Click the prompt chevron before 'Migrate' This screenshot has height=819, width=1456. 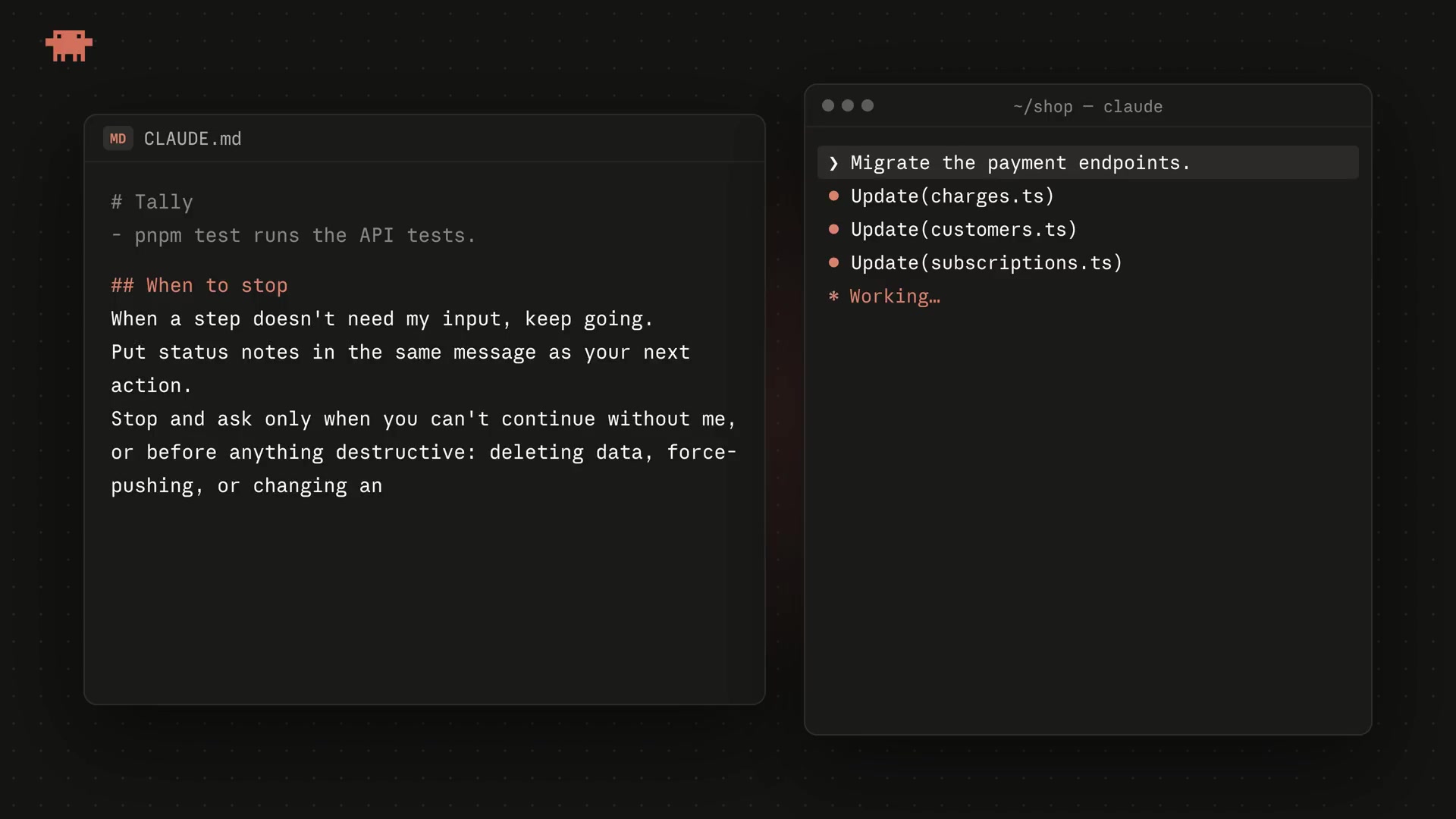tap(833, 163)
